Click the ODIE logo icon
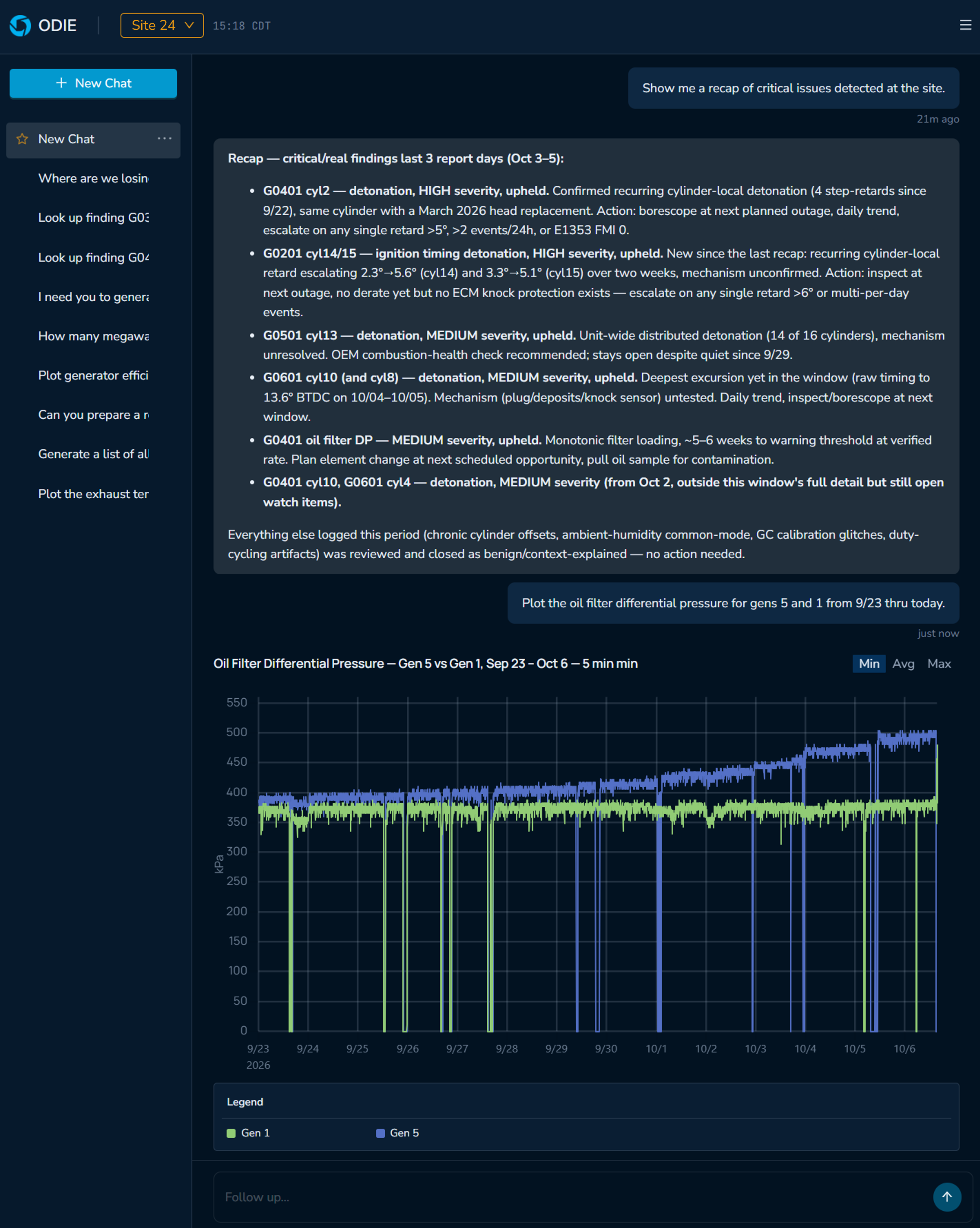 coord(20,25)
